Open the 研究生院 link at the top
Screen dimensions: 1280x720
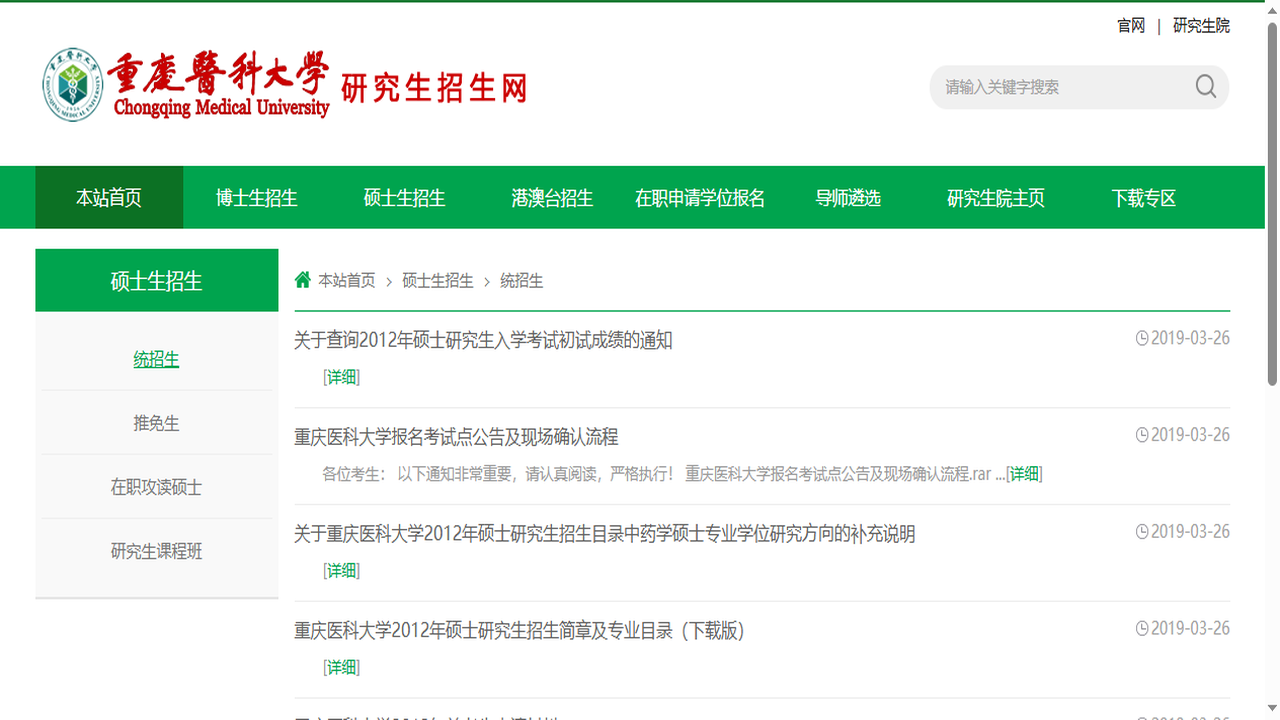(x=1201, y=25)
